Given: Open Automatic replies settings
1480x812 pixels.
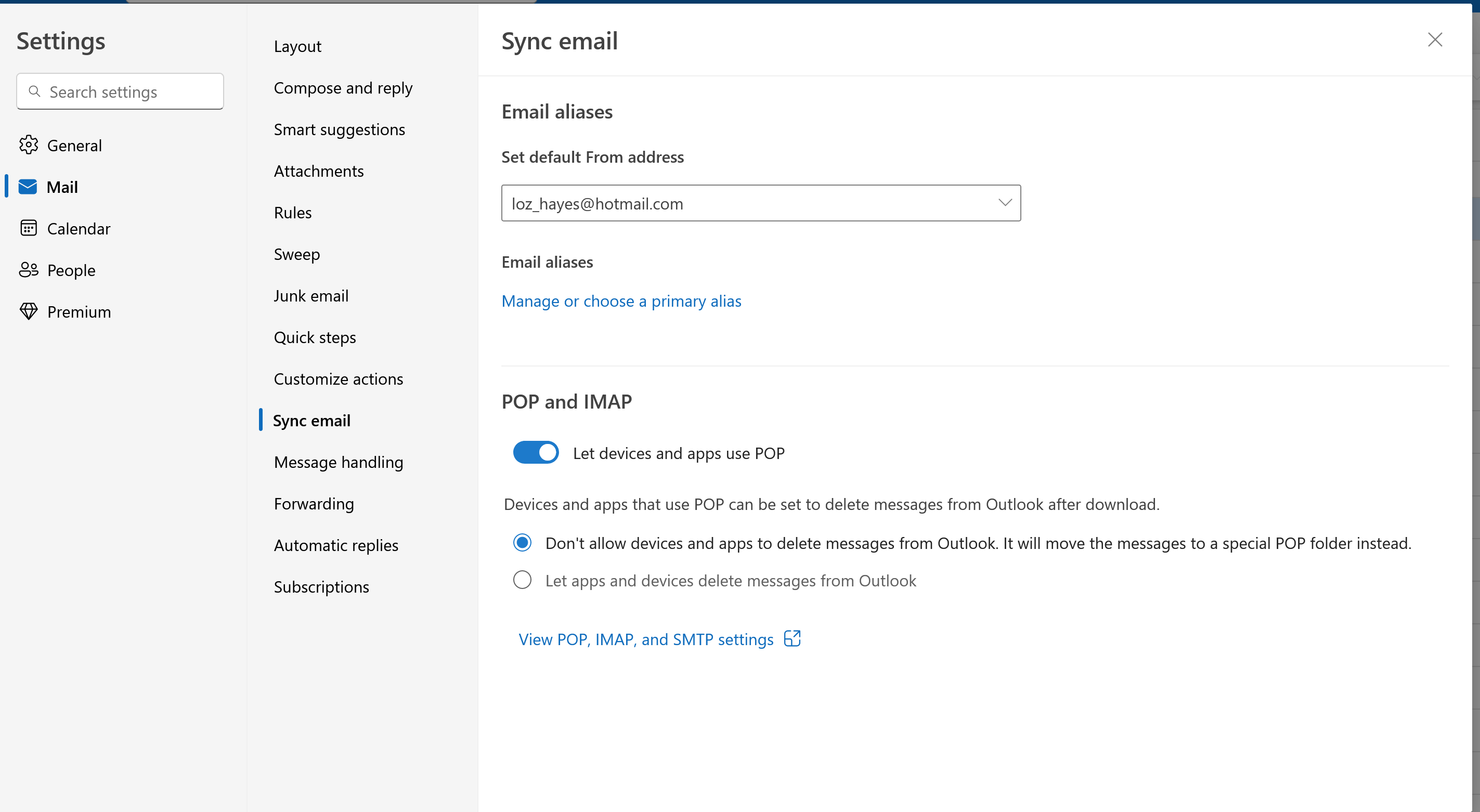Looking at the screenshot, I should tap(335, 545).
